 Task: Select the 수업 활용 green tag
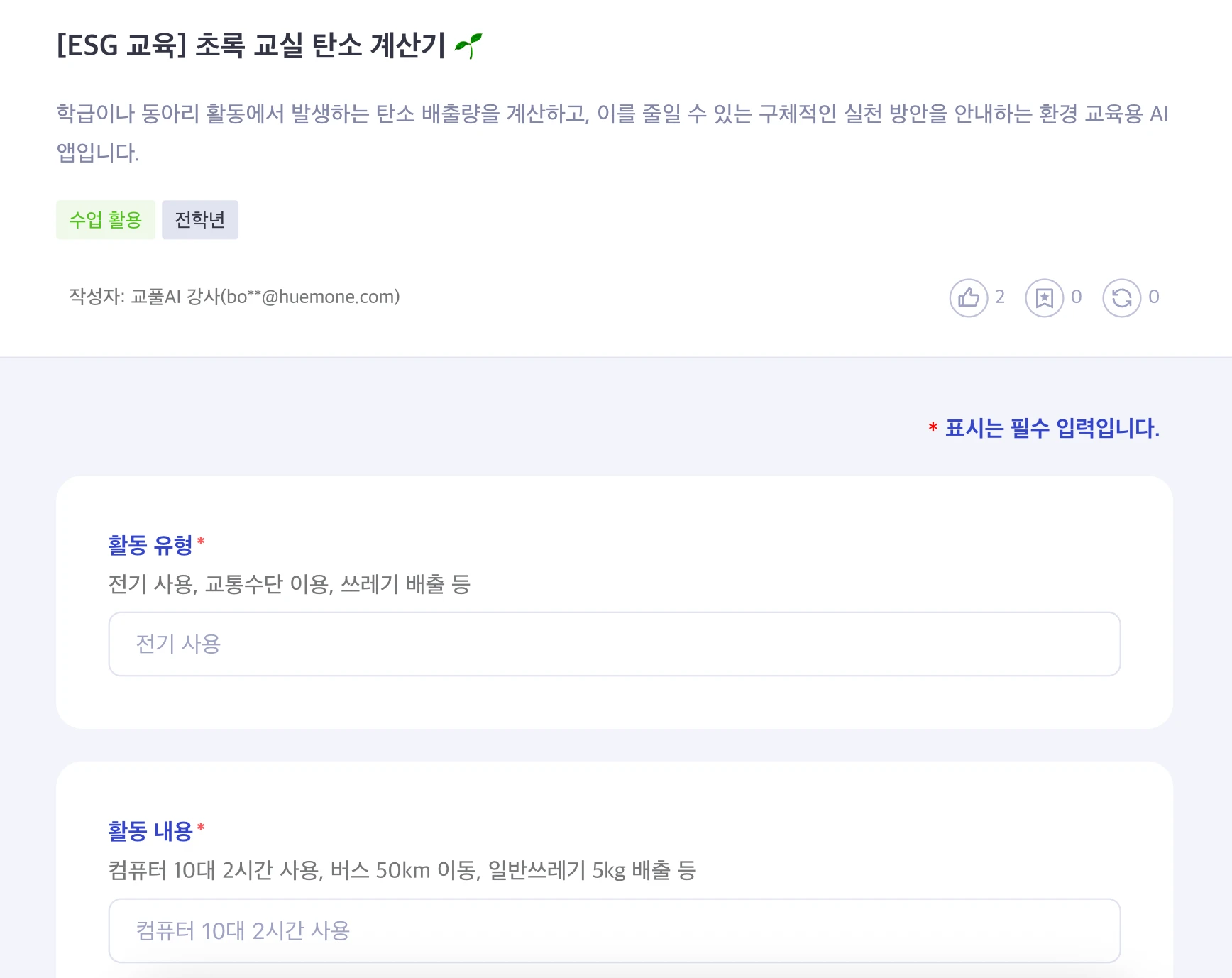(106, 220)
